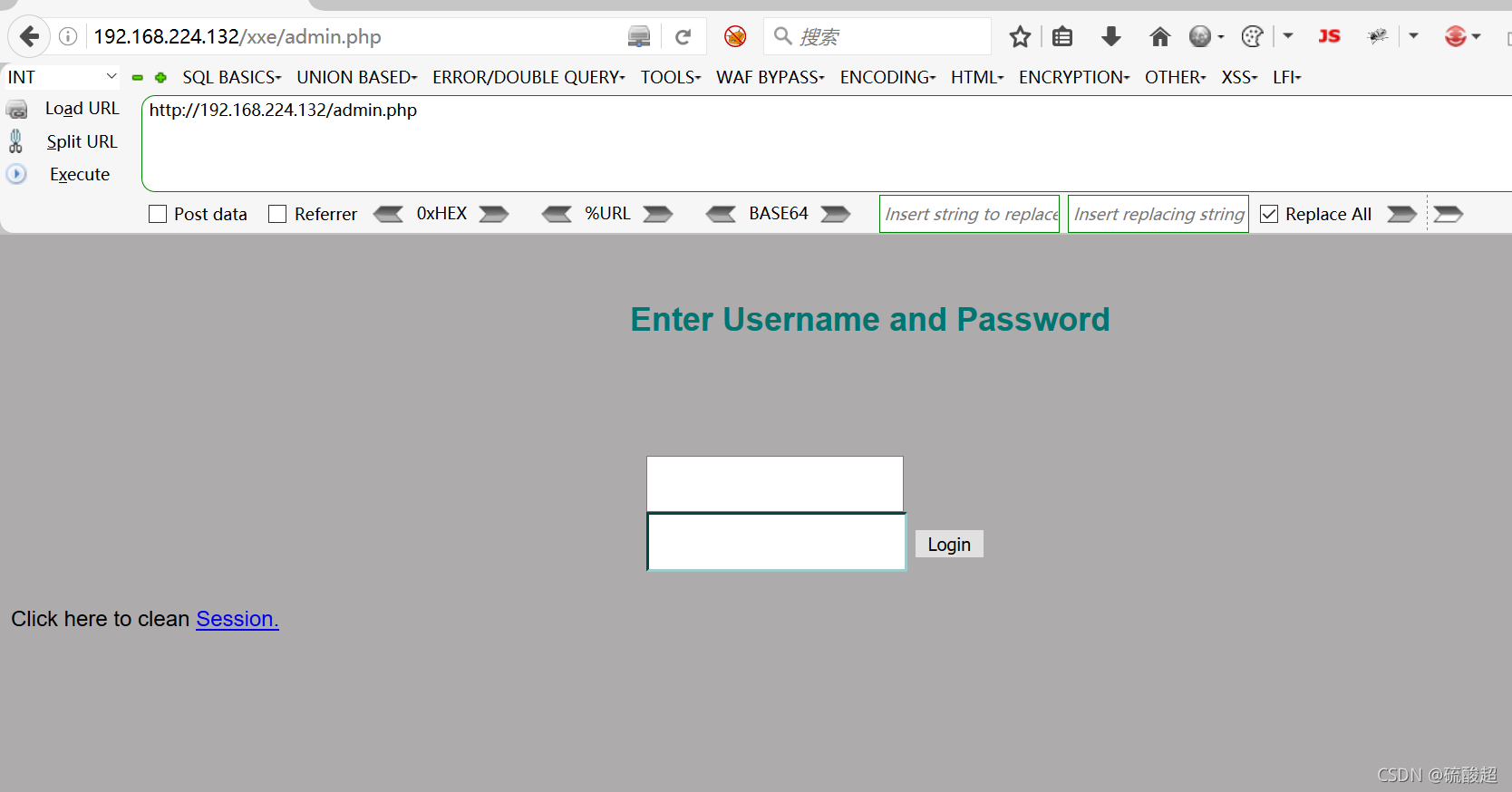Apply replacement arrow after Replace All

pos(1402,214)
